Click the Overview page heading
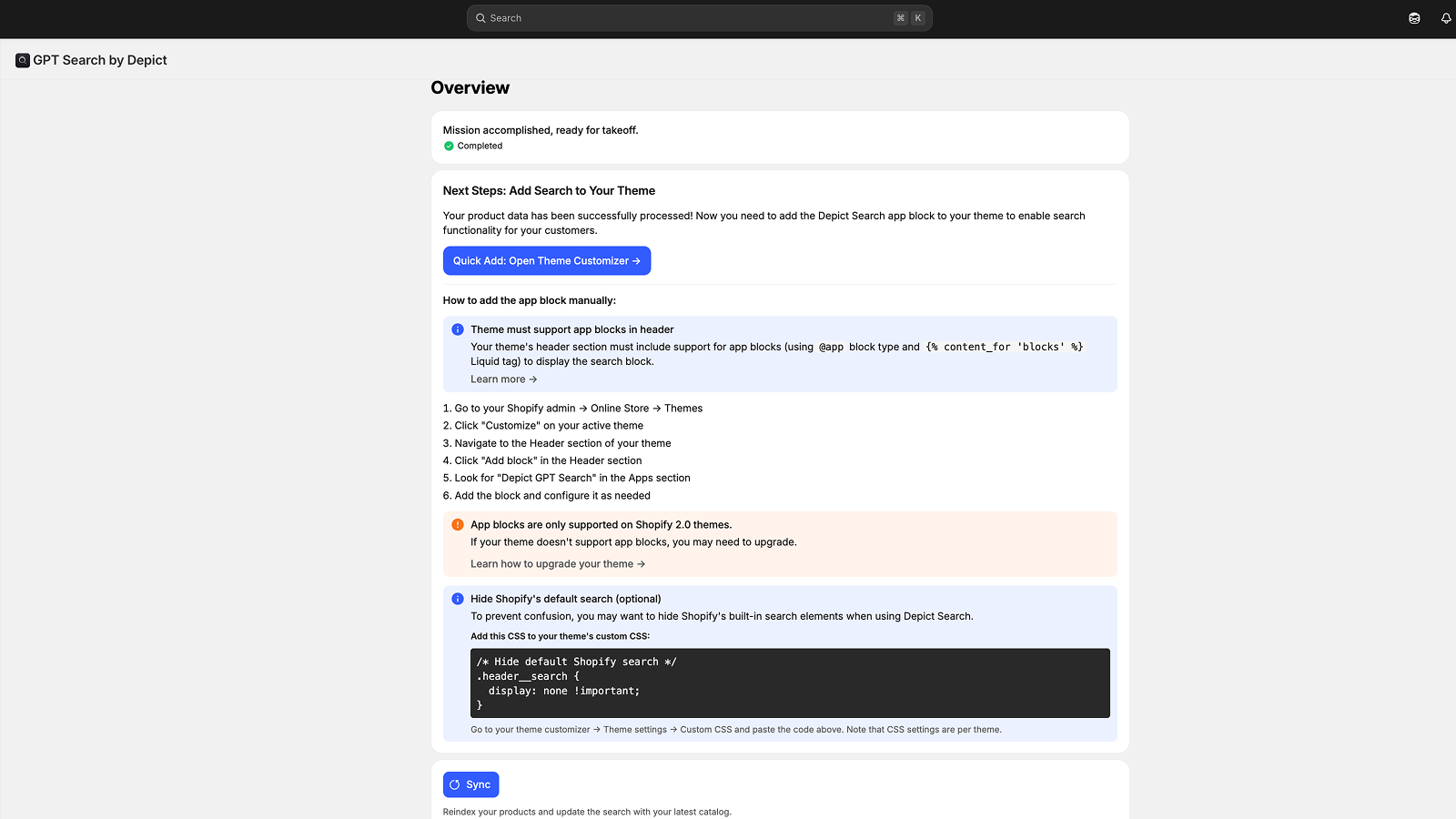This screenshot has height=819, width=1456. (470, 87)
